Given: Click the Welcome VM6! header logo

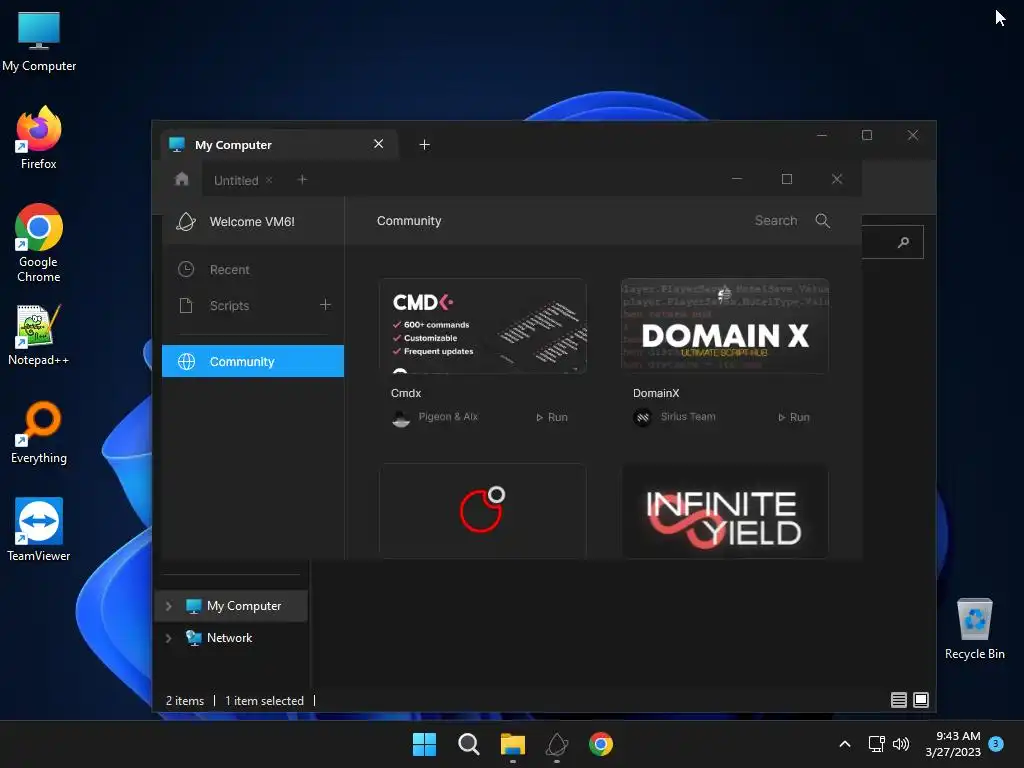Looking at the screenshot, I should (186, 221).
